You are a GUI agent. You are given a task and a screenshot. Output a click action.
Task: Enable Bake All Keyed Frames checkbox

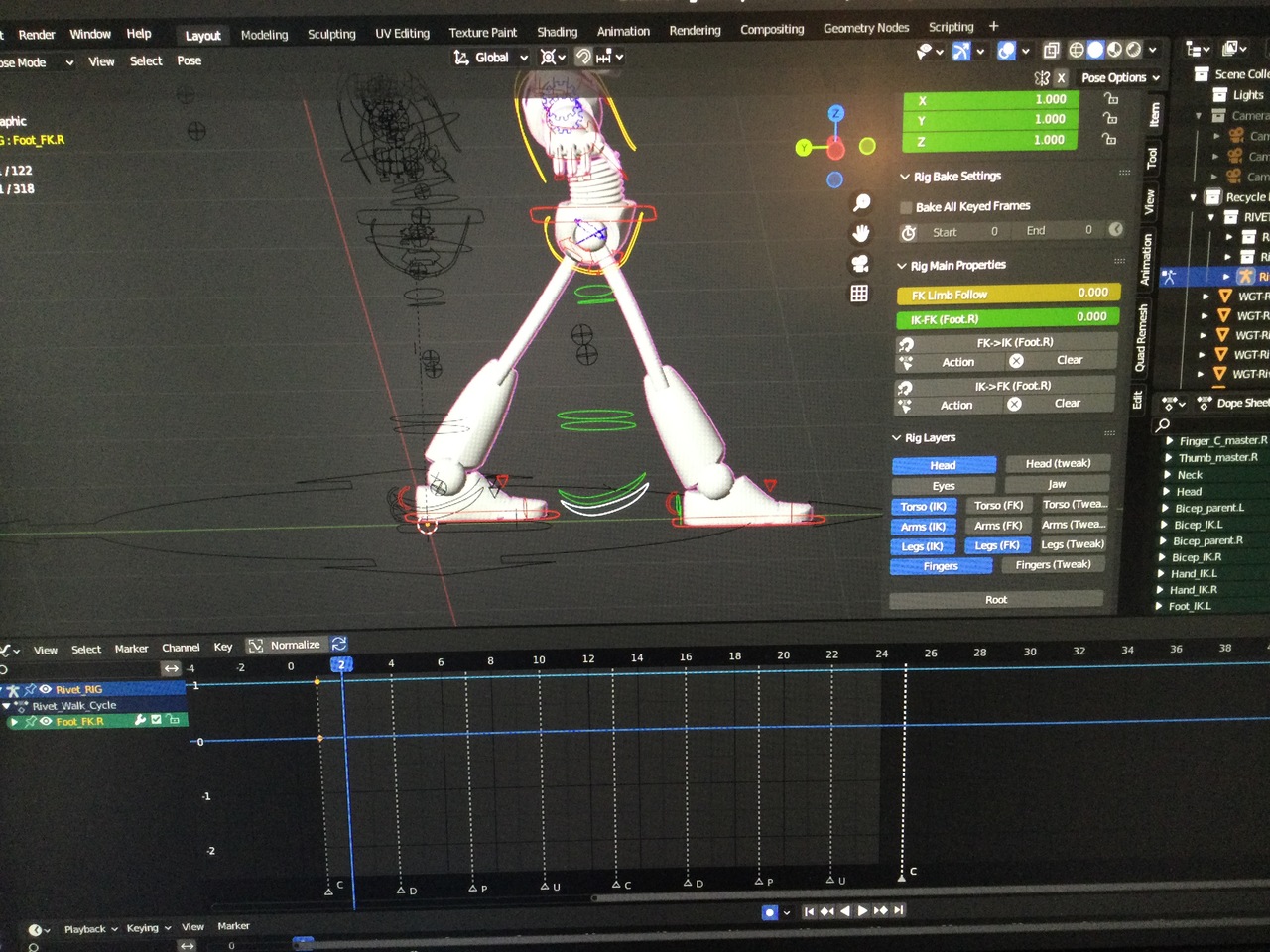coord(905,207)
